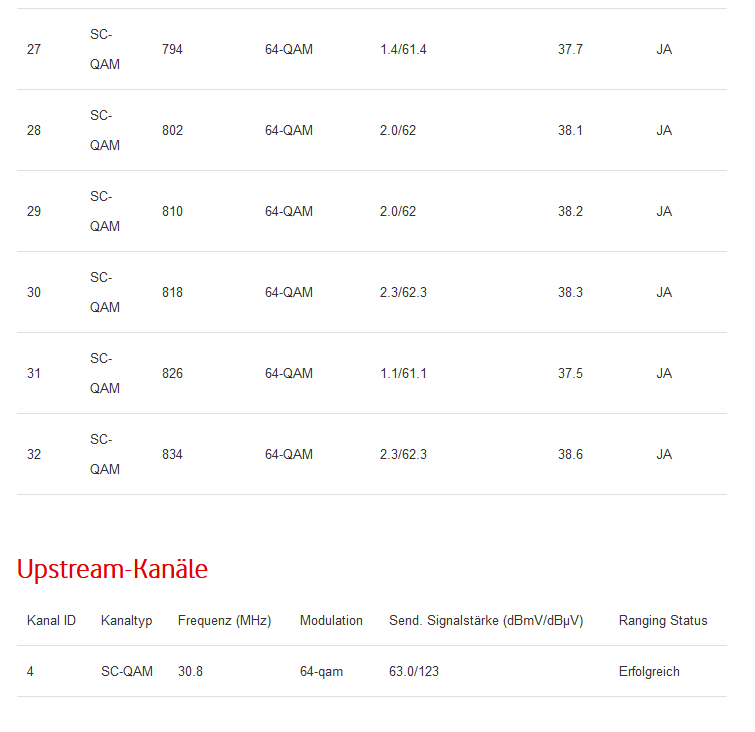
Task: Select the 38.2 value in row 29
Action: click(x=570, y=211)
